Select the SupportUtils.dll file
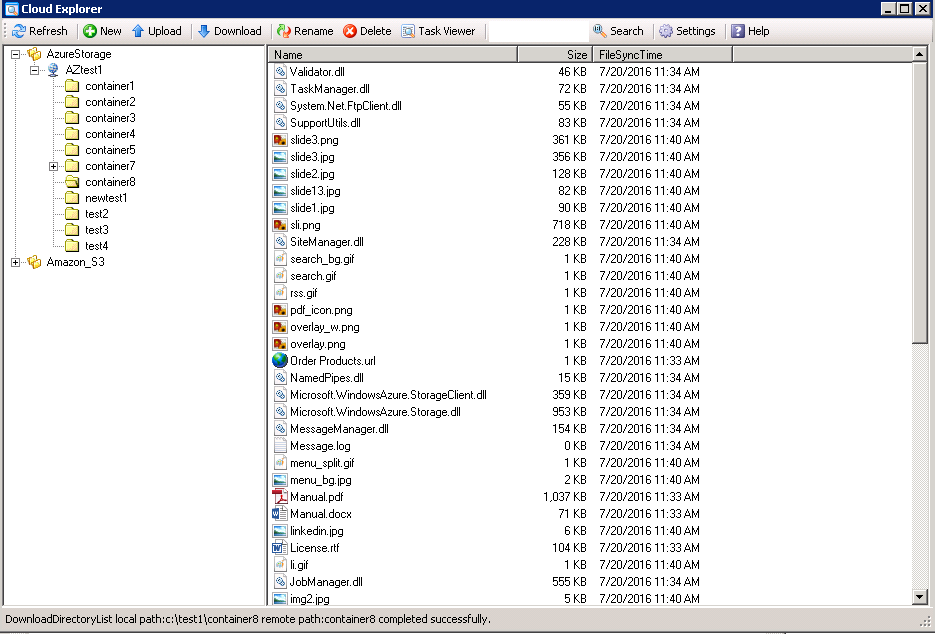The width and height of the screenshot is (935, 634). point(325,123)
